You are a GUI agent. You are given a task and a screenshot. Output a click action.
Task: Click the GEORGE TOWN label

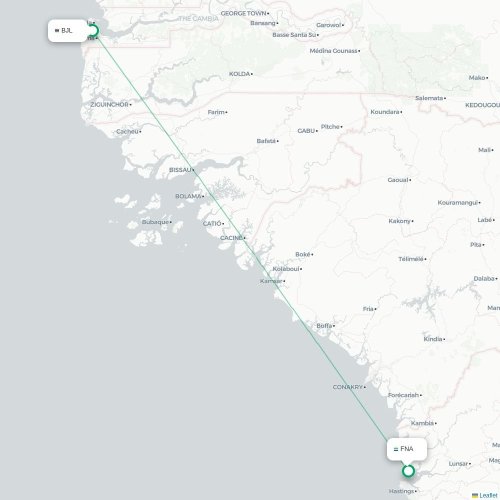[244, 13]
